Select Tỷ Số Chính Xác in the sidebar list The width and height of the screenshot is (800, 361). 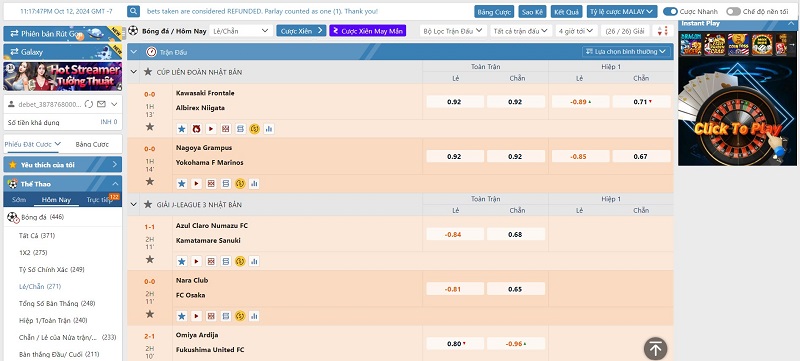(x=52, y=269)
